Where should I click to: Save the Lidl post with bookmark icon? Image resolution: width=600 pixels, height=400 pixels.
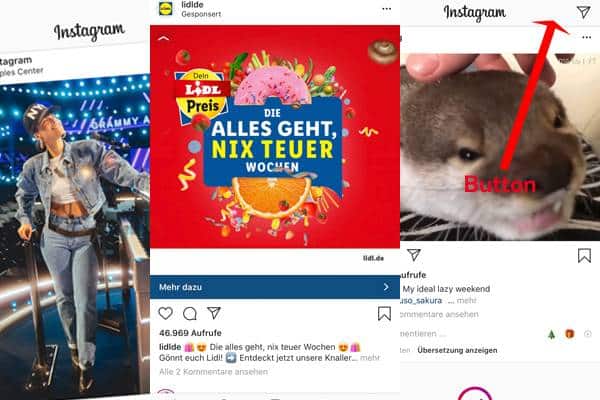[x=384, y=313]
